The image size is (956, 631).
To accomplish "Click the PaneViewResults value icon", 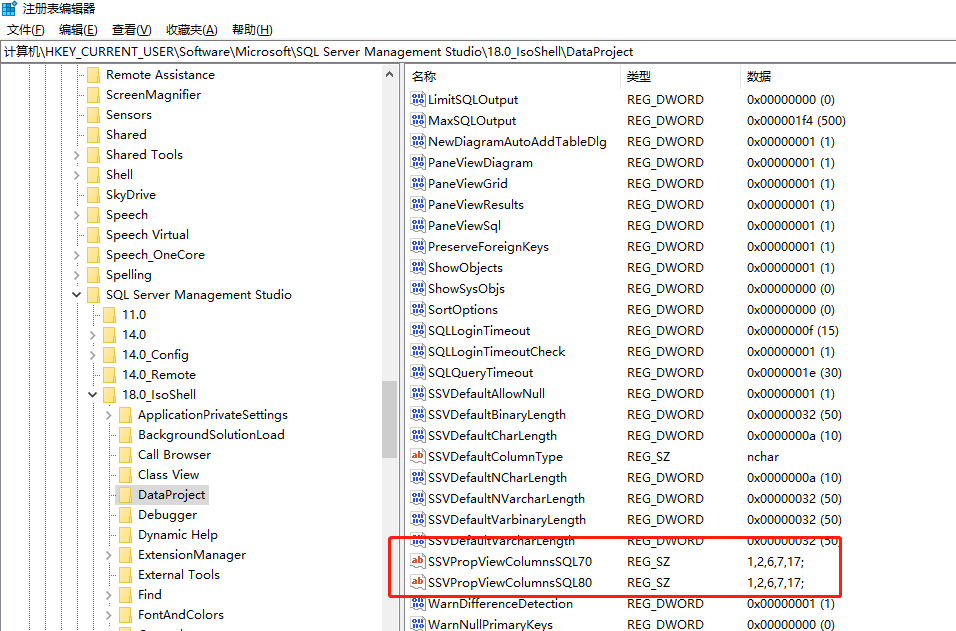I will click(x=418, y=204).
